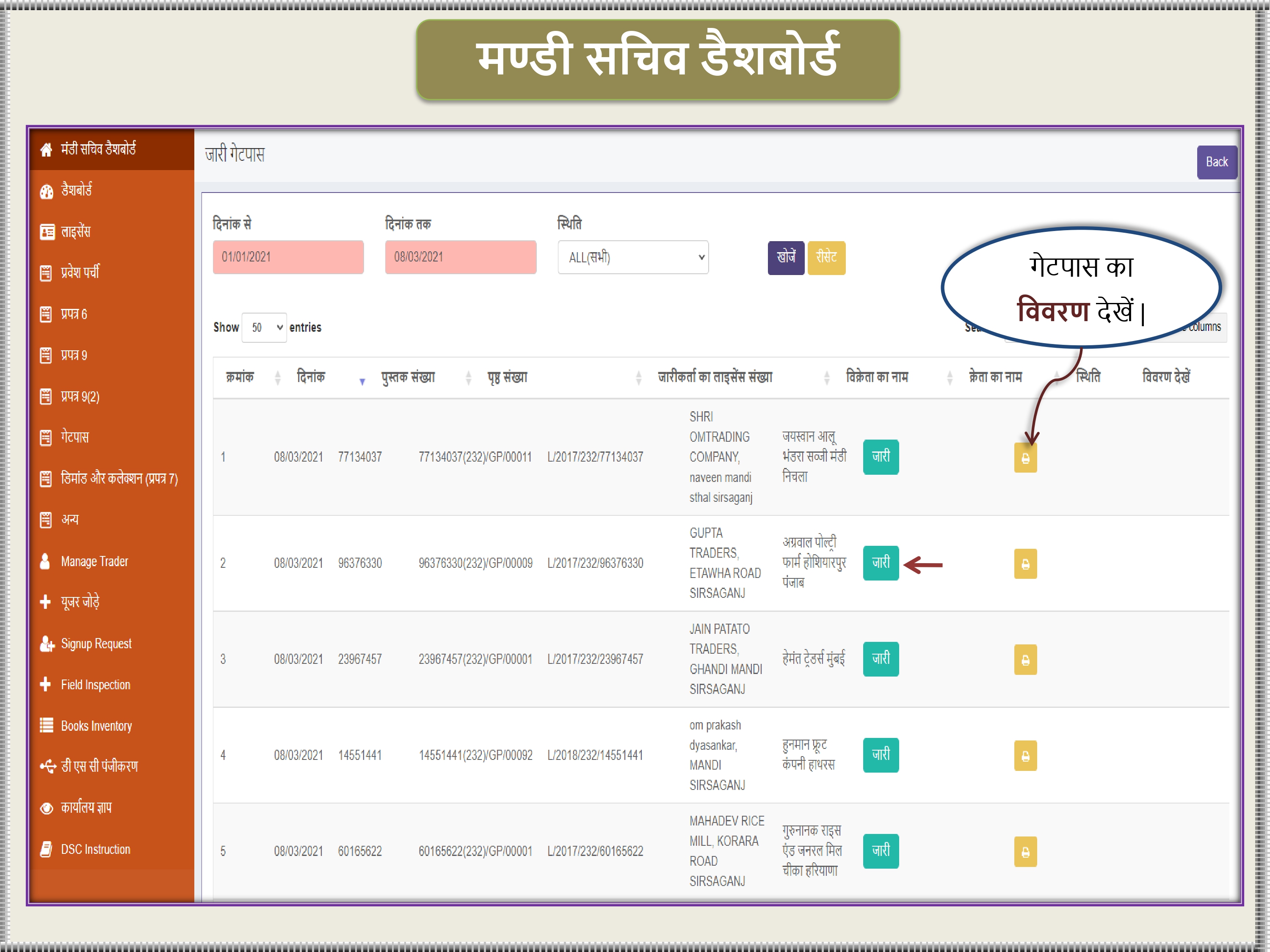Open Field Inspection menu item
1270x952 pixels.
(x=96, y=685)
